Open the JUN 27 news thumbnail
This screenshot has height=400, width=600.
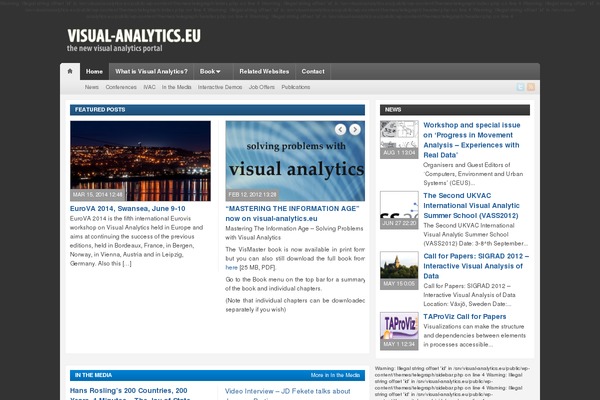pyautogui.click(x=399, y=210)
